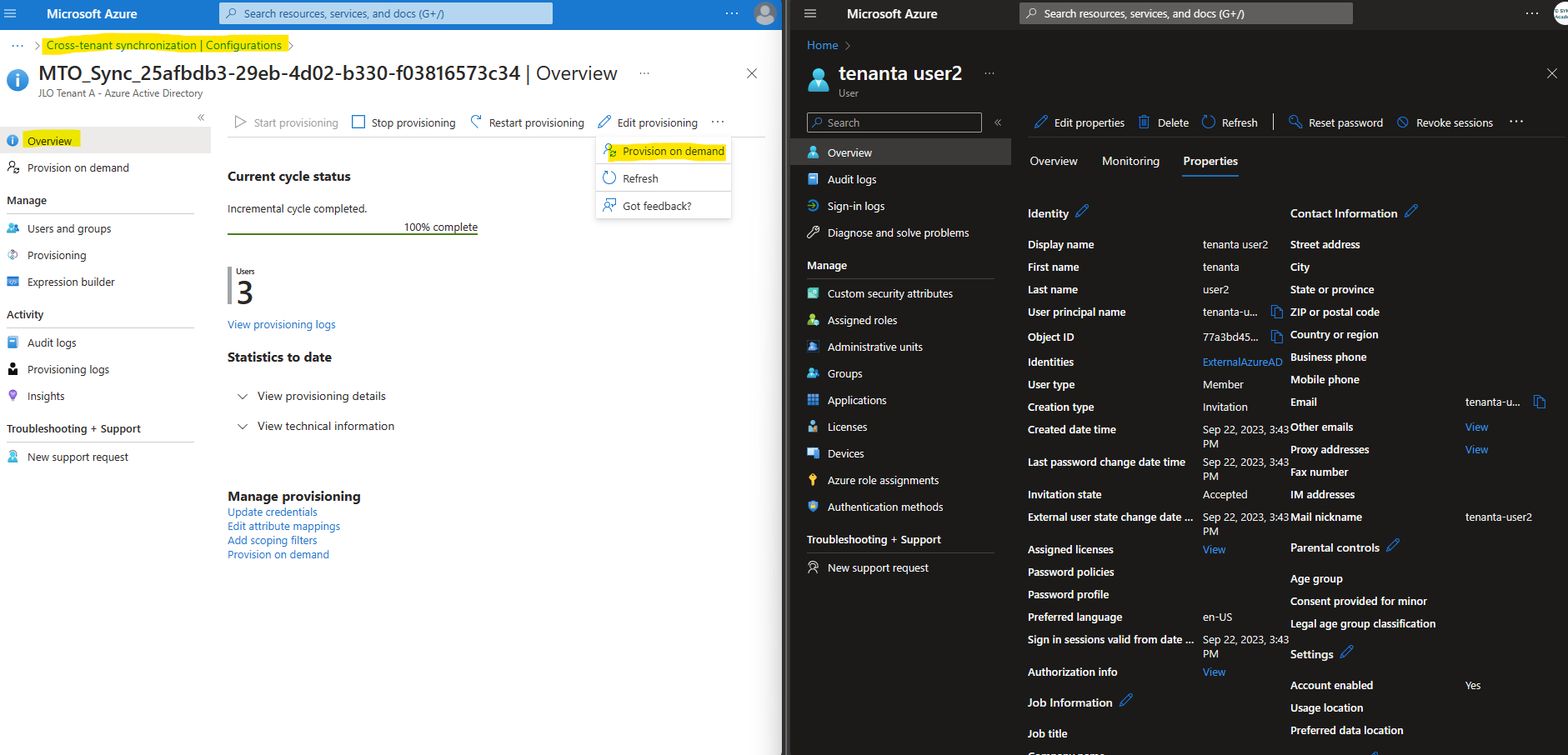Click Revoke sessions in the user toolbar
The image size is (1568, 755).
pyautogui.click(x=1445, y=122)
